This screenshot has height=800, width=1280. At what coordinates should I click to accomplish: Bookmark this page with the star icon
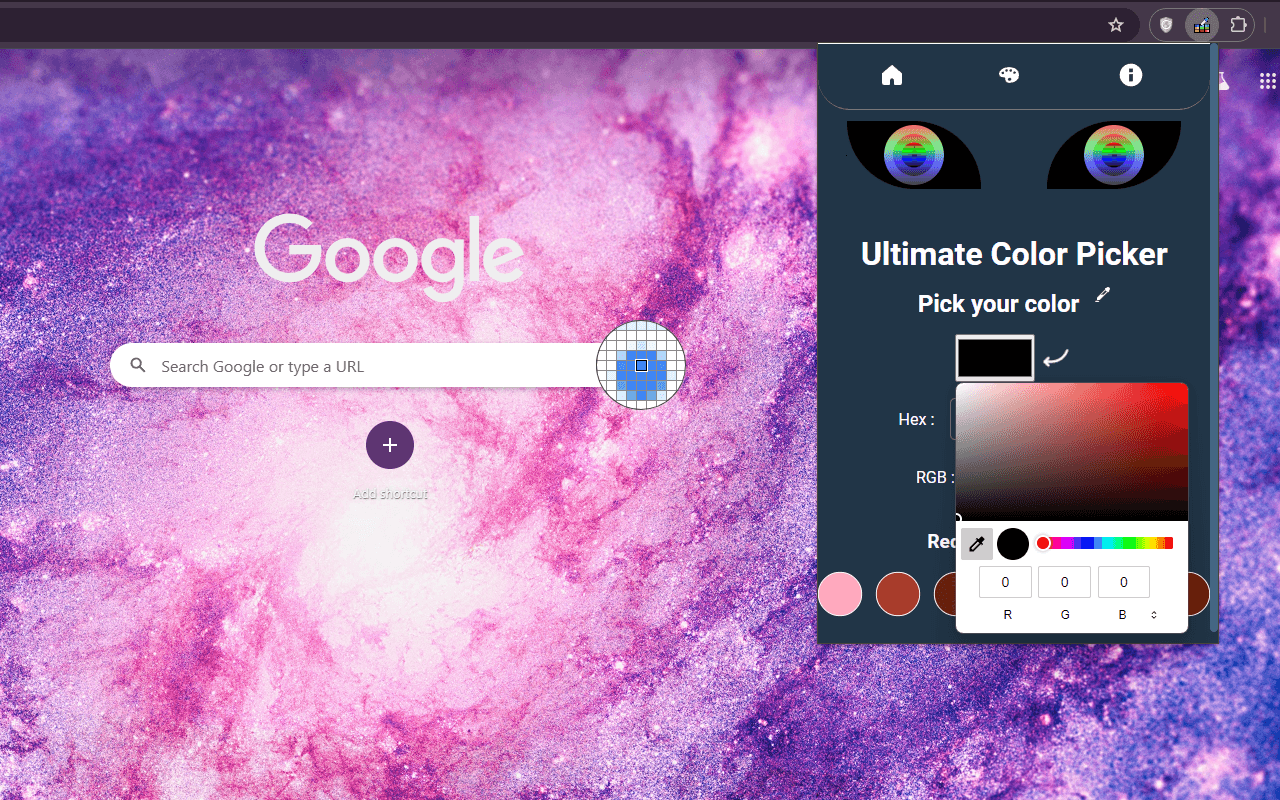coord(1116,25)
